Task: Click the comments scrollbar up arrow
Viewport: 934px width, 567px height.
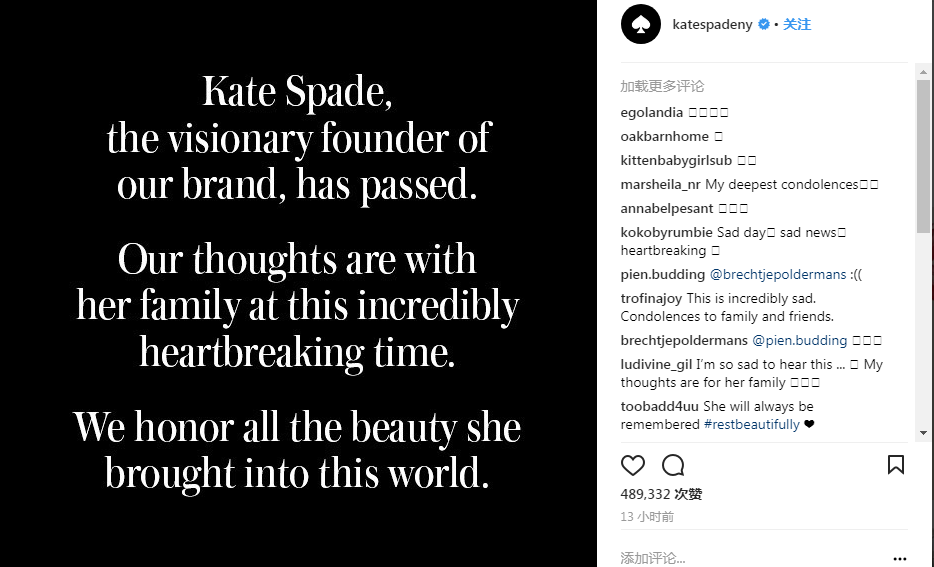Action: [923, 72]
